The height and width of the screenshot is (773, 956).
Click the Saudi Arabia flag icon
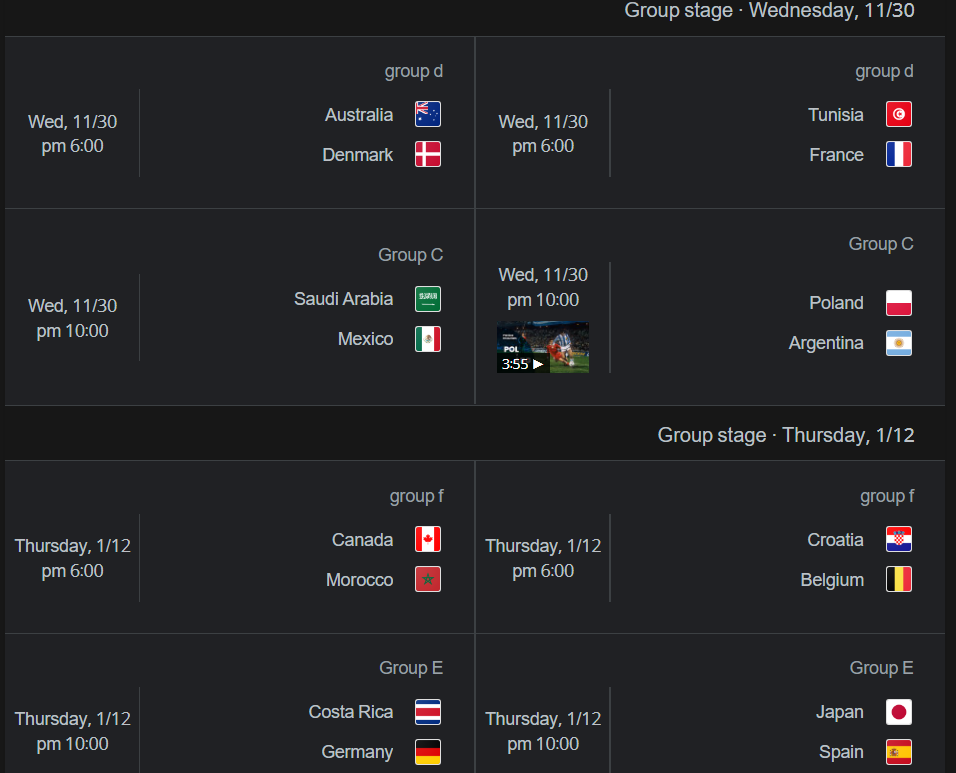(427, 299)
